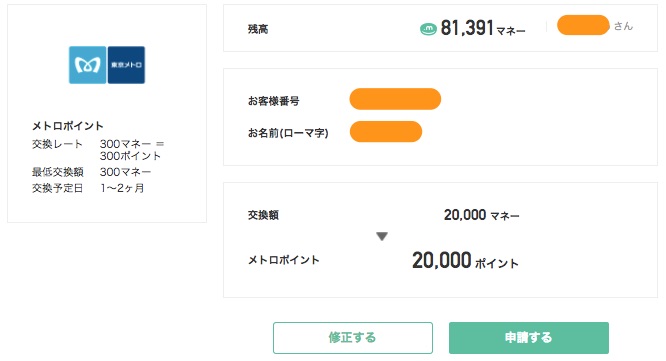
Task: Click the 最低交換額 300マネー line
Action: 91,172
